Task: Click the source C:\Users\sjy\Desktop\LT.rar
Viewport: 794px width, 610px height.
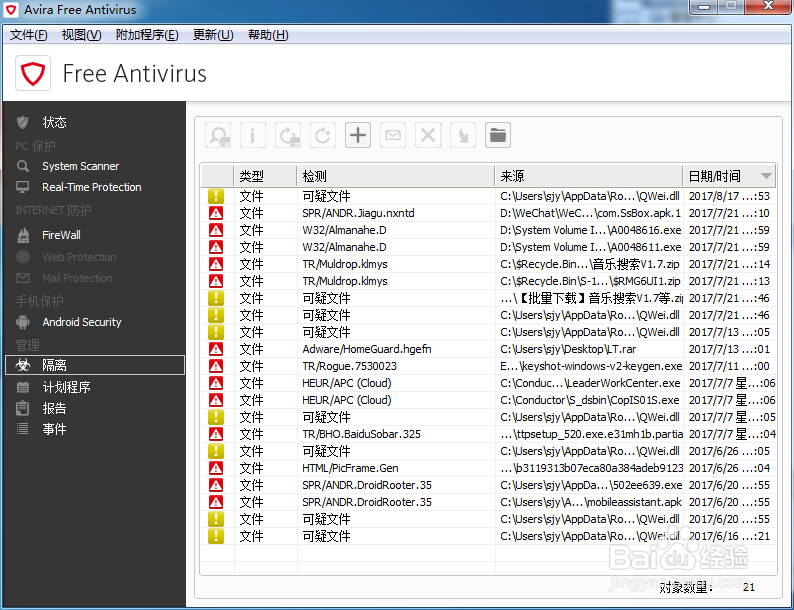Action: (568, 349)
